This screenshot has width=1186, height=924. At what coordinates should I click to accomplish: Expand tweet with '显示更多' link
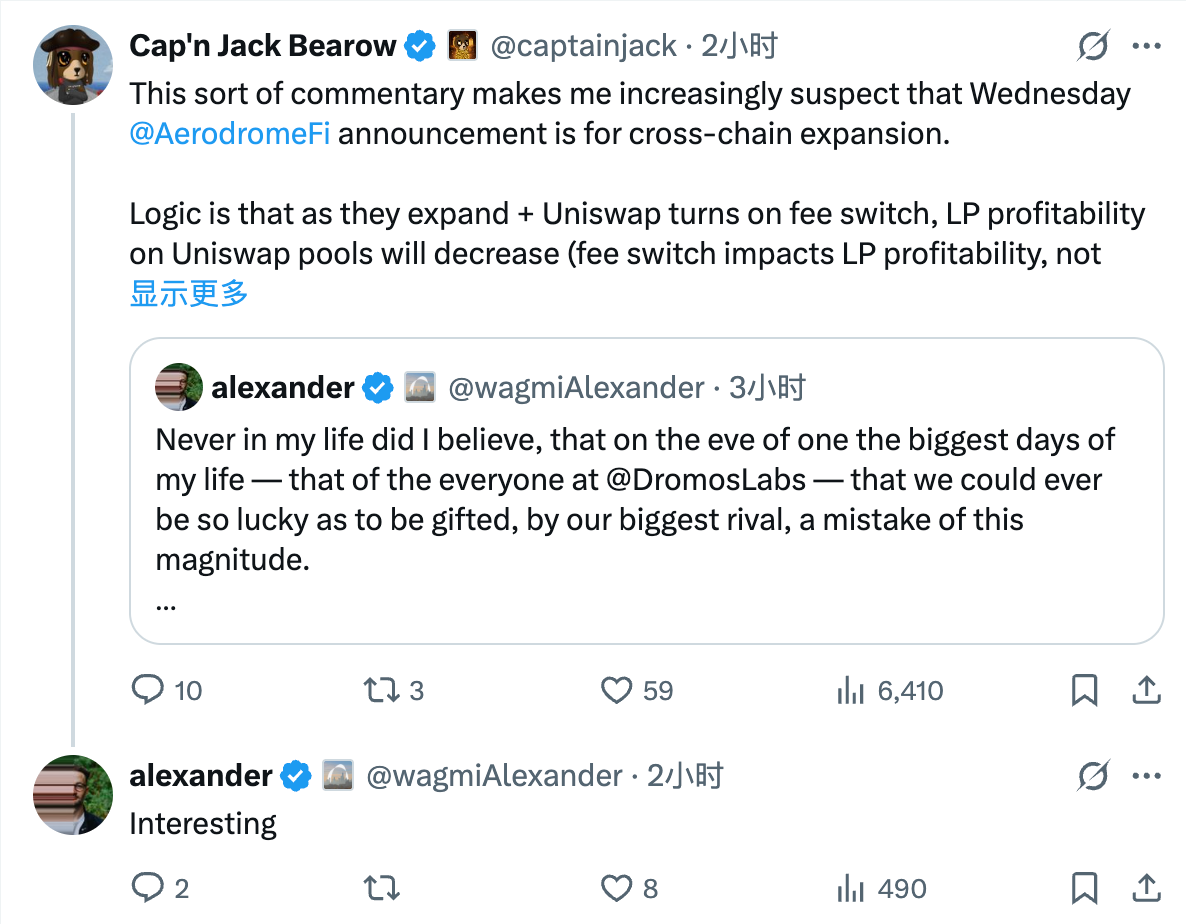pos(189,293)
